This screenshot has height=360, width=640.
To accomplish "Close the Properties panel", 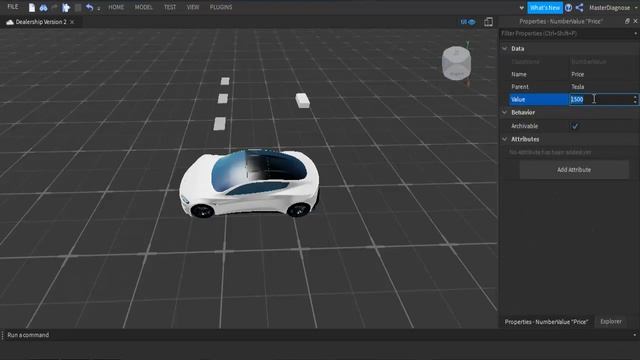I will (x=635, y=21).
